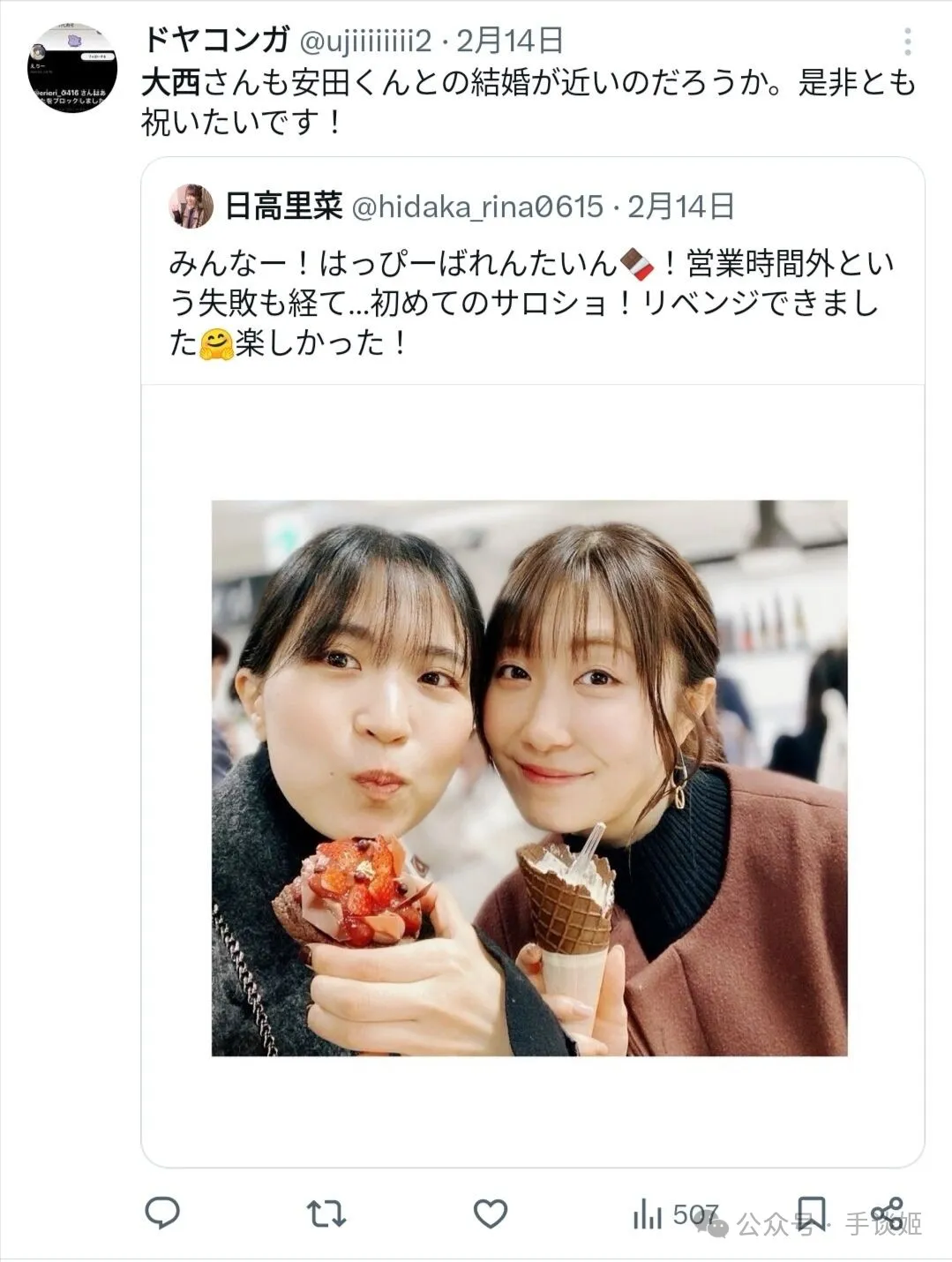Bookmark this tweet
Screen dimensions: 952x1262
[x=811, y=1214]
